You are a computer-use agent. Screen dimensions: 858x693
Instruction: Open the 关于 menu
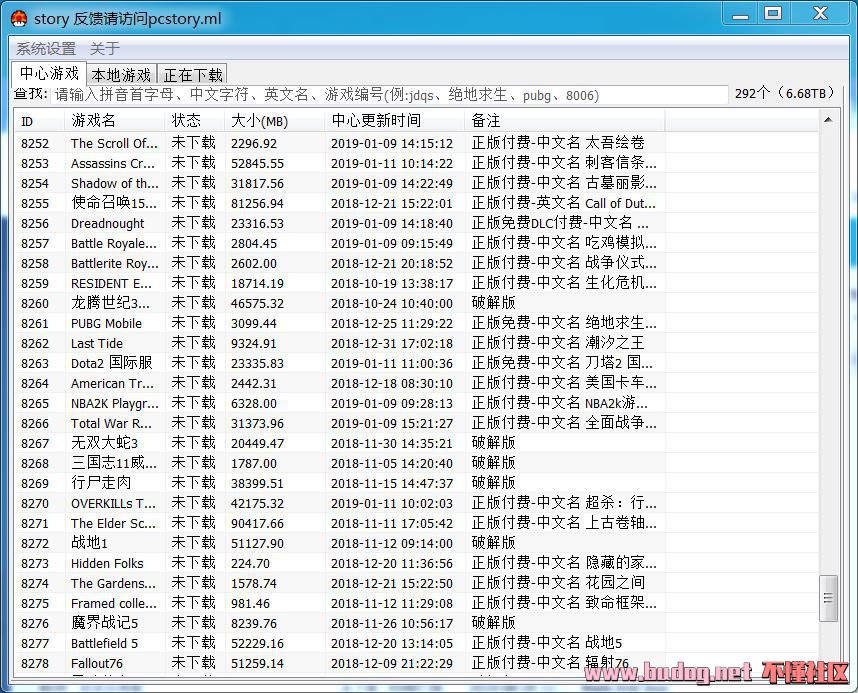(105, 49)
